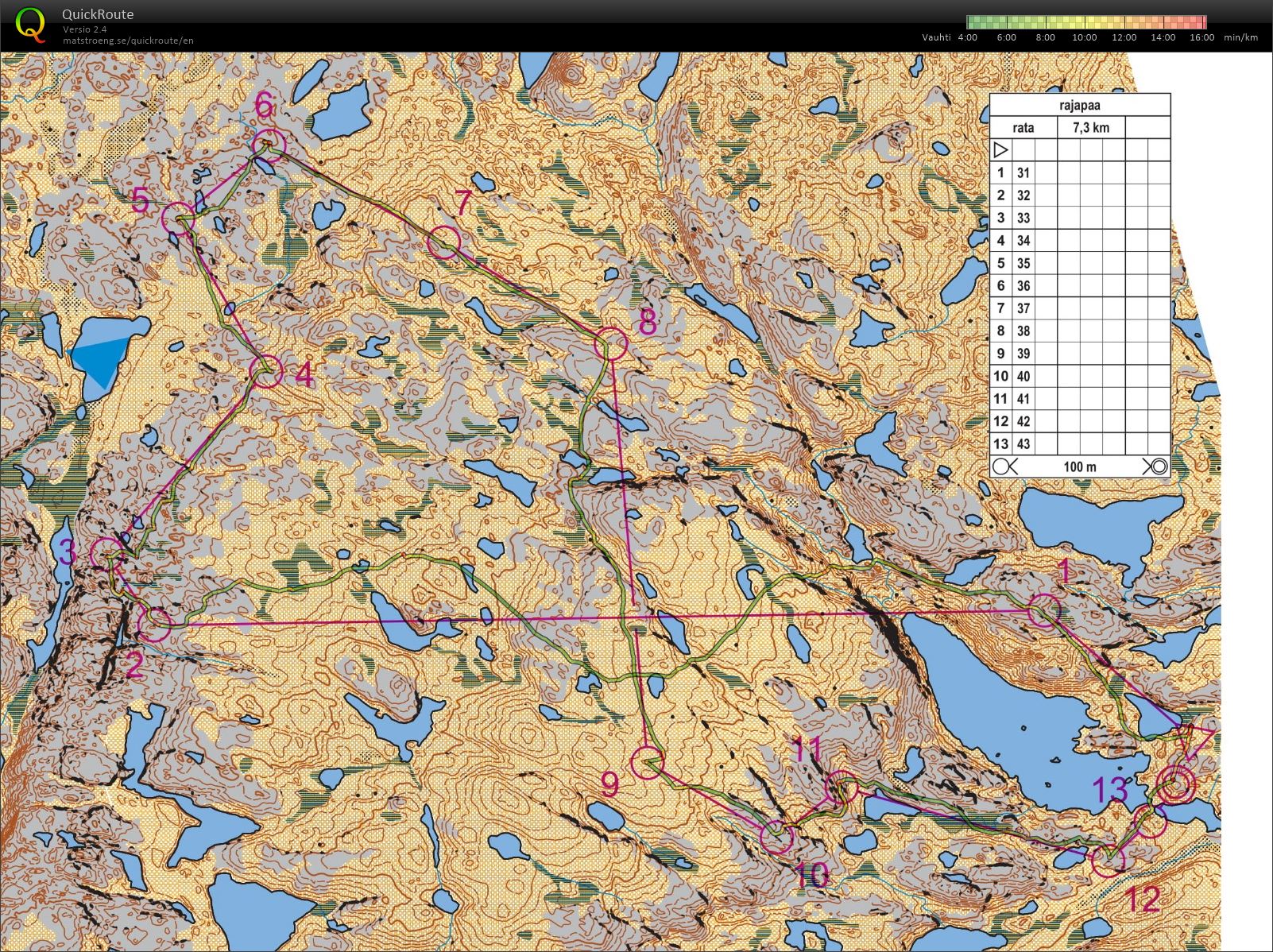Select control circle 11 on the map
Image resolution: width=1273 pixels, height=952 pixels.
pos(842,788)
